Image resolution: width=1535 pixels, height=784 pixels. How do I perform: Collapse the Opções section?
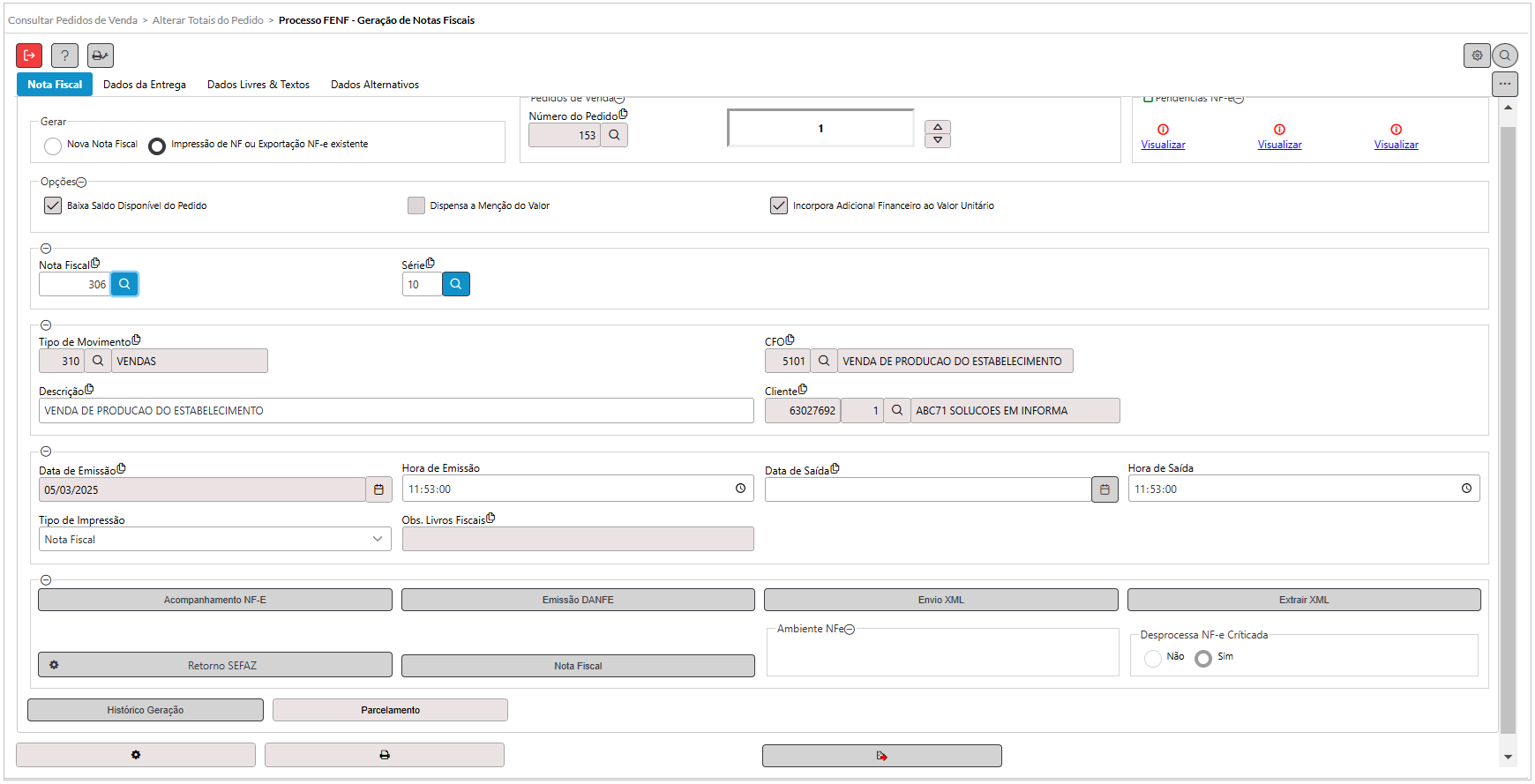(x=81, y=183)
